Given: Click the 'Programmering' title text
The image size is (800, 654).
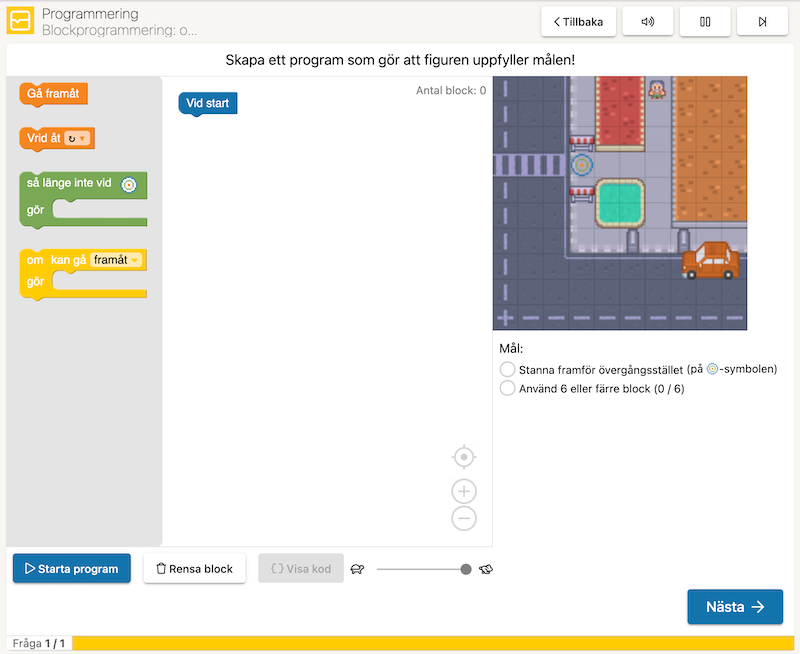Looking at the screenshot, I should [x=90, y=14].
